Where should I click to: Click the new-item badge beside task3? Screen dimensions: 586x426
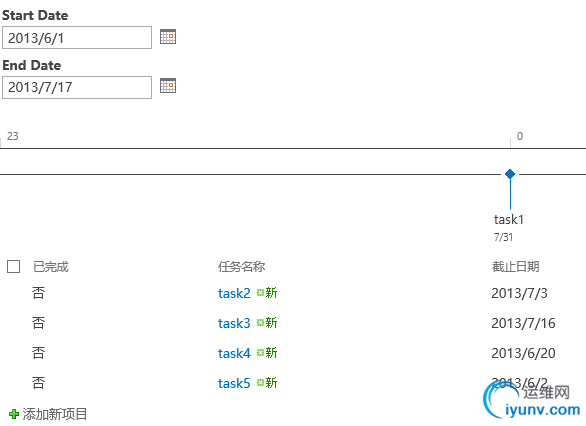tap(267, 322)
